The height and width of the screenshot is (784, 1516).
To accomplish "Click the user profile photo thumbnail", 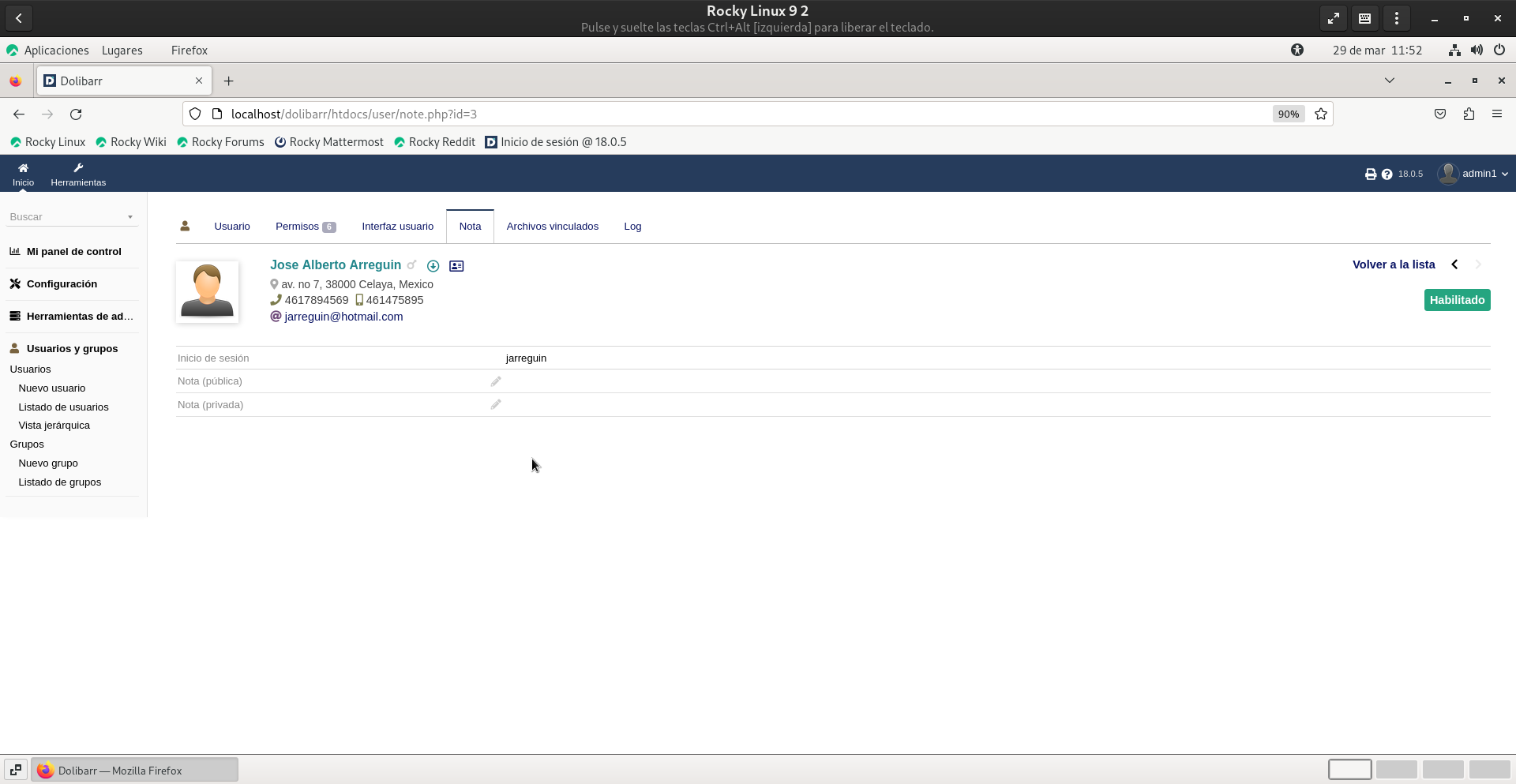I will (207, 291).
